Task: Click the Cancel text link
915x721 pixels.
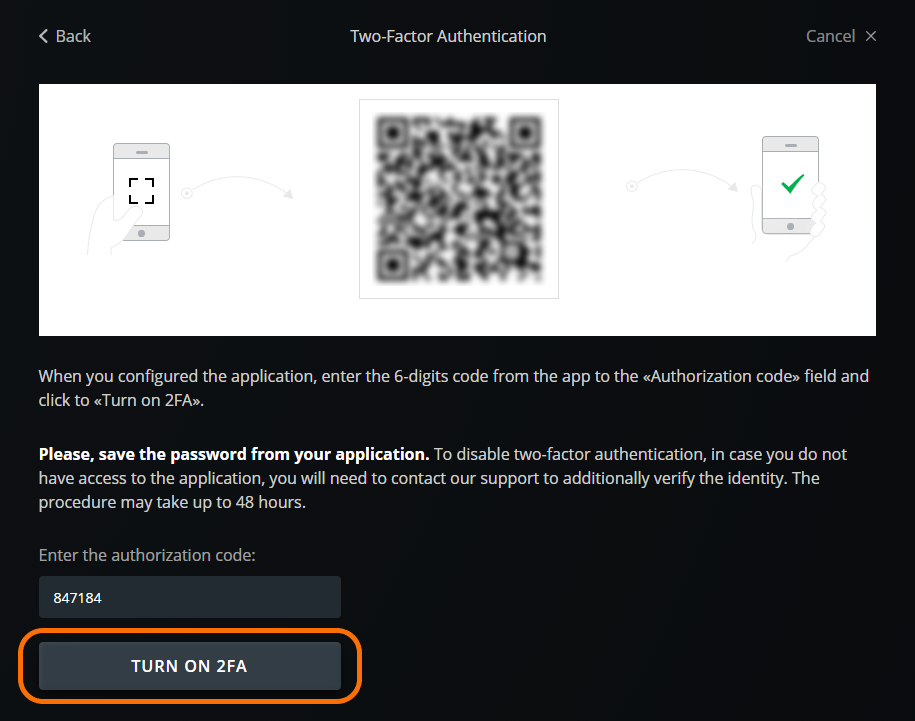Action: [830, 36]
